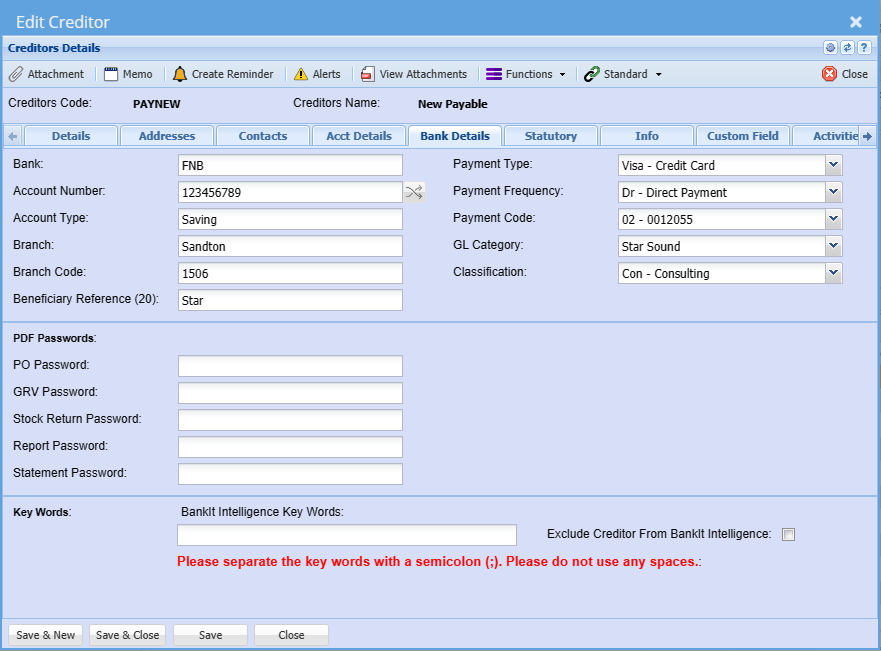Viewport: 881px width, 651px height.
Task: Open the Payment Frequency dropdown
Action: [x=833, y=193]
